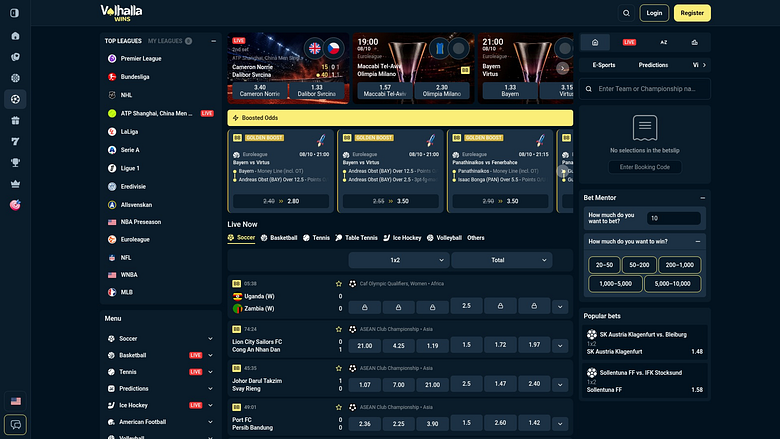The height and width of the screenshot is (439, 780).
Task: Expand Soccer in the Menu list
Action: [x=210, y=339]
